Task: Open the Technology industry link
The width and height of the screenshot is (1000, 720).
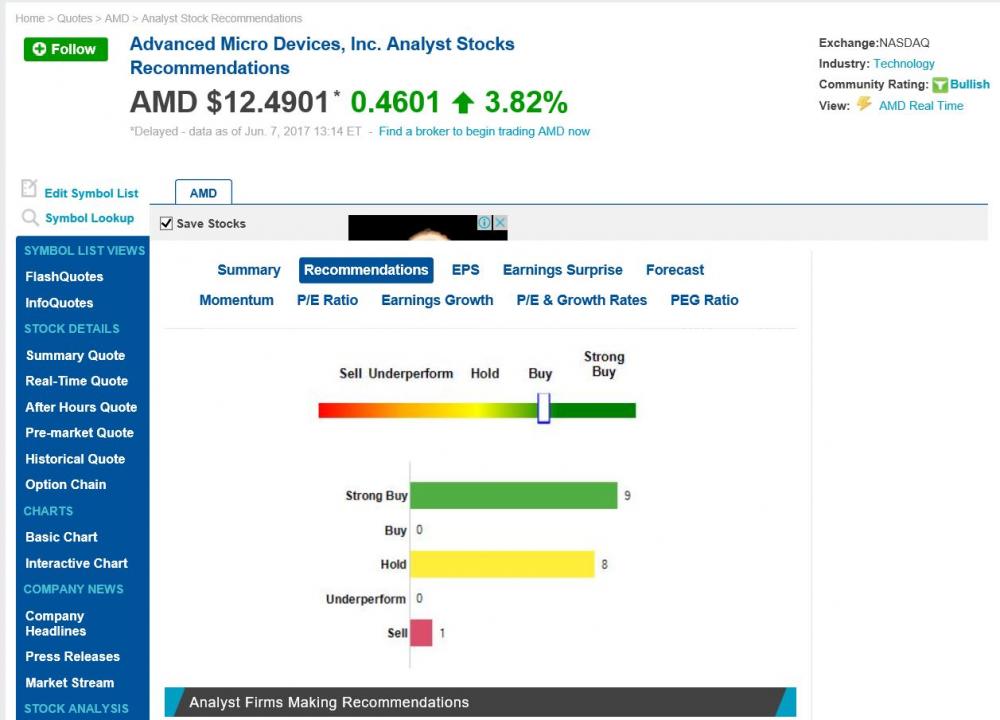Action: (904, 64)
